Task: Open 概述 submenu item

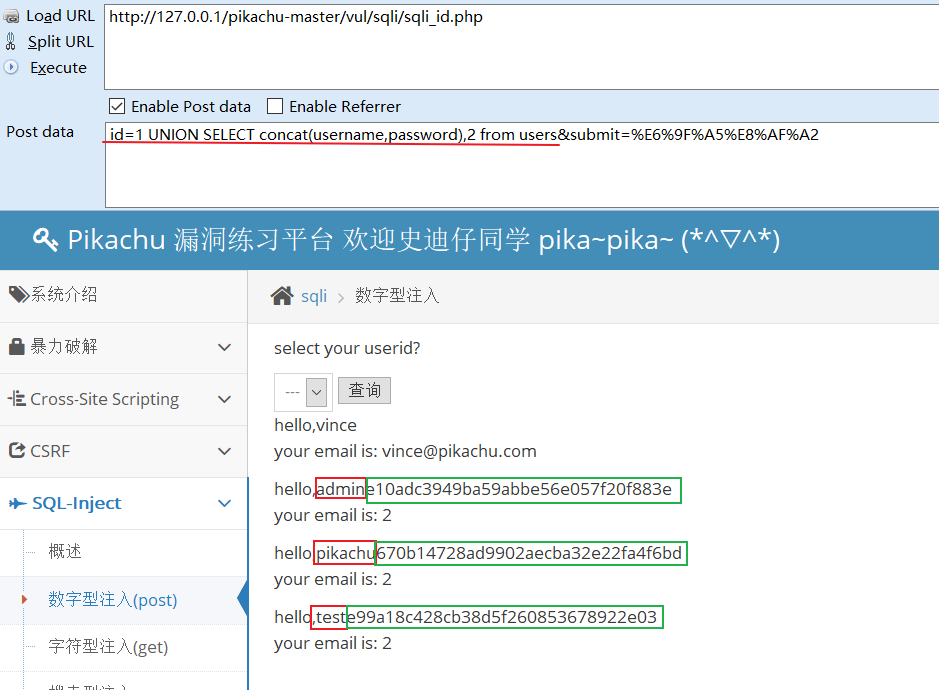Action: [x=65, y=551]
